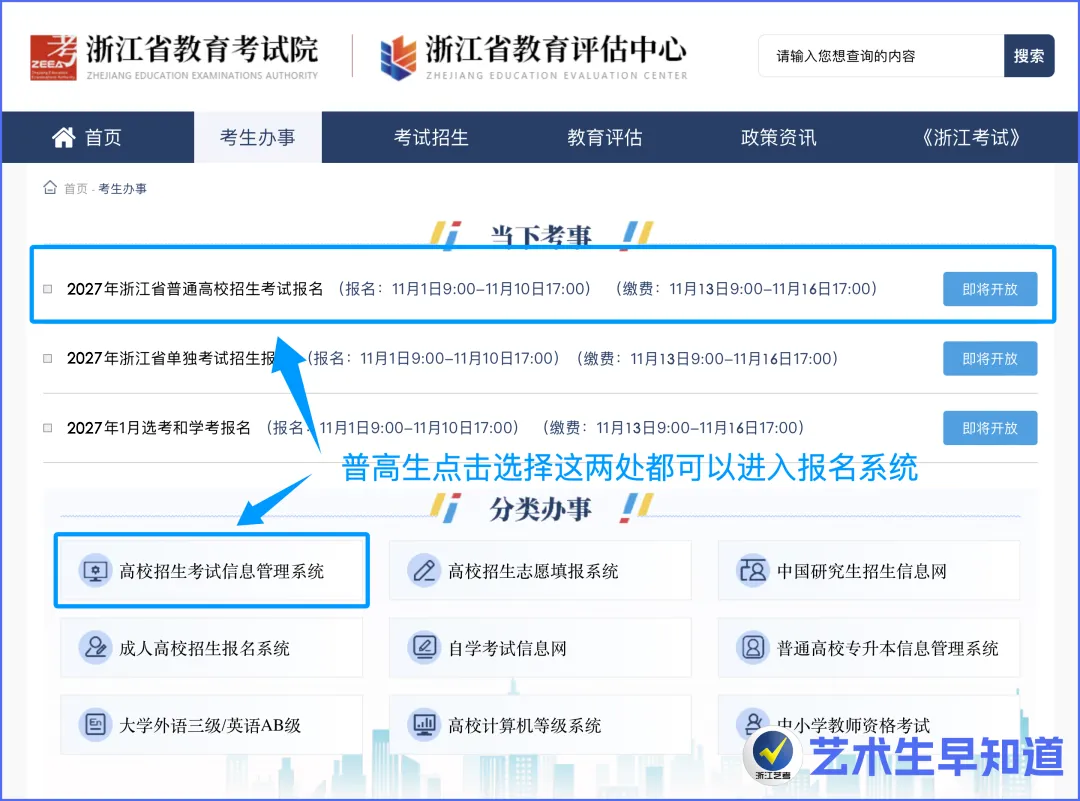Click the 首页 breadcrumb link

(76, 189)
